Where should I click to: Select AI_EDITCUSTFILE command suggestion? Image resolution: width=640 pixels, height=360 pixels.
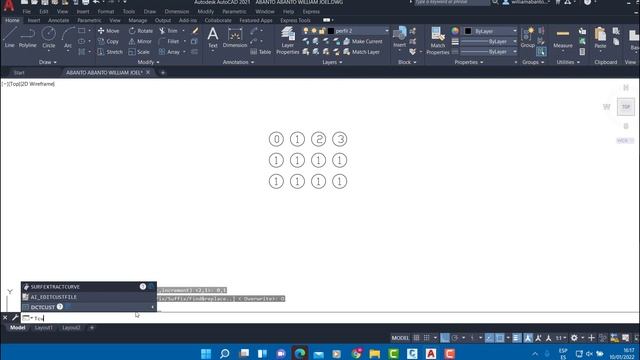click(x=89, y=297)
